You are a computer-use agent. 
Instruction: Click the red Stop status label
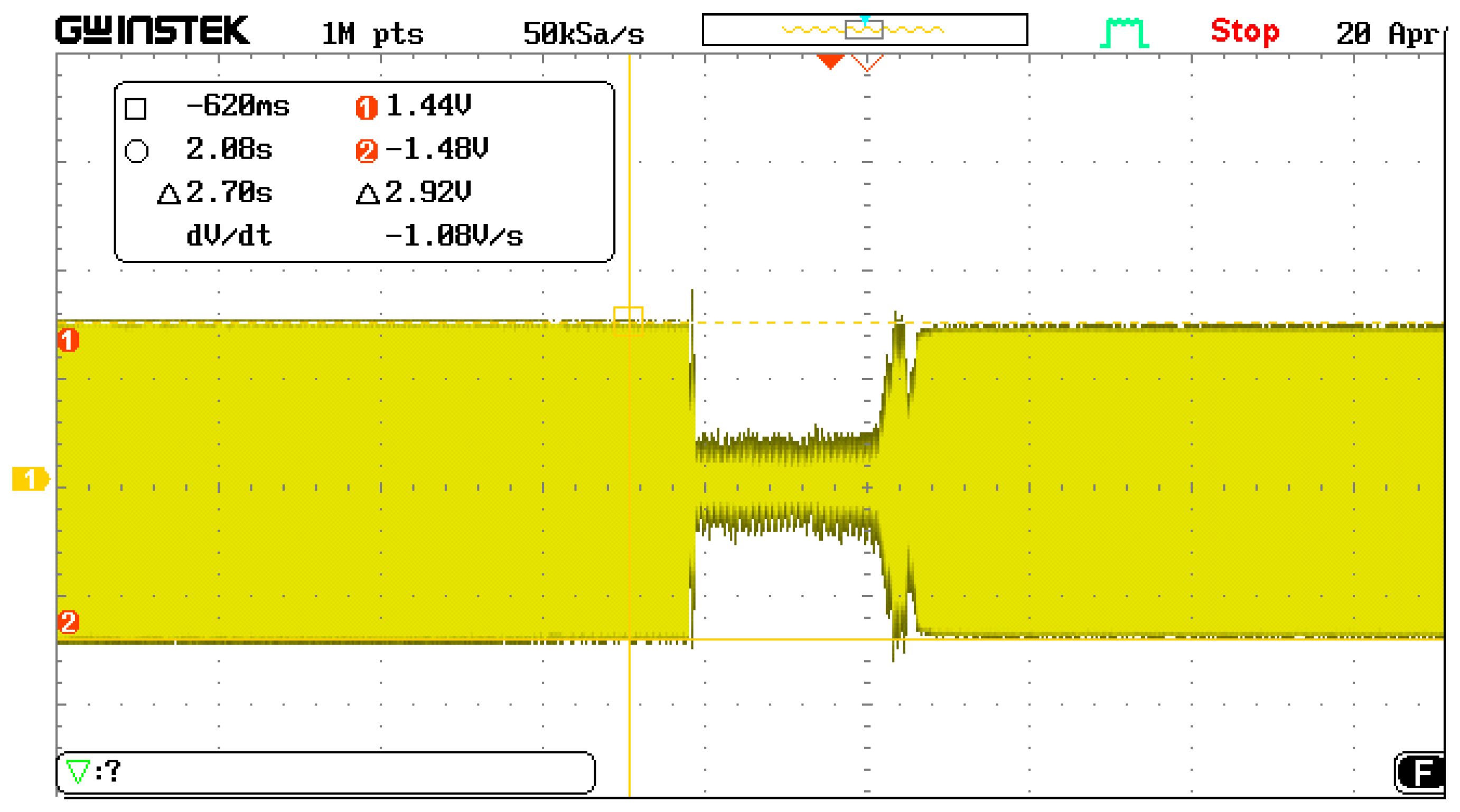(1244, 32)
